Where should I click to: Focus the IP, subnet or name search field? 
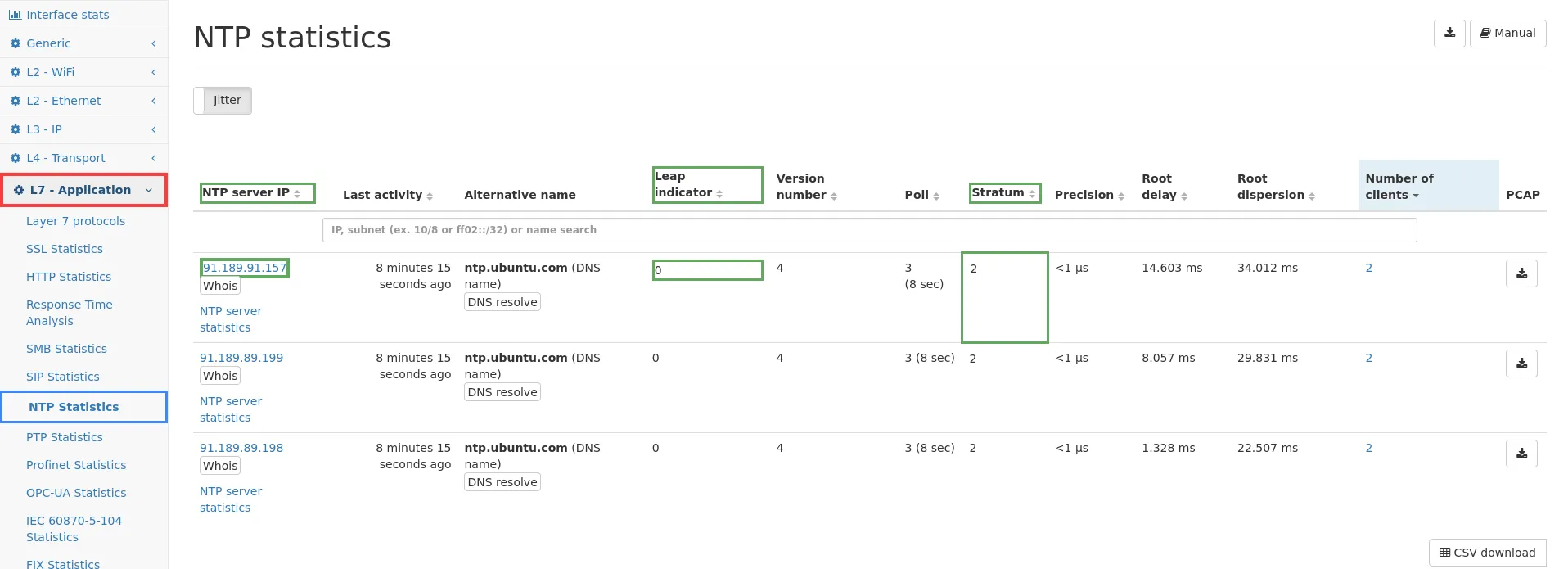(x=869, y=230)
